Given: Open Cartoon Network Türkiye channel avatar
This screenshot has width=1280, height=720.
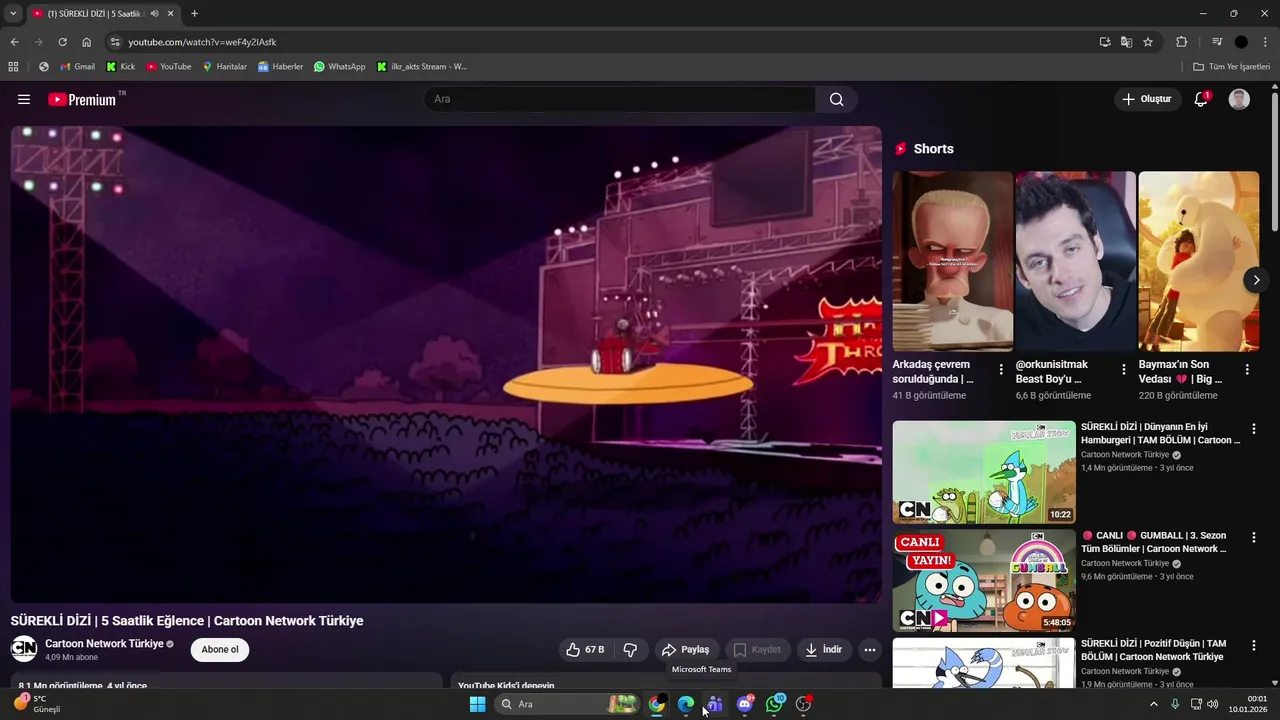Looking at the screenshot, I should [24, 649].
